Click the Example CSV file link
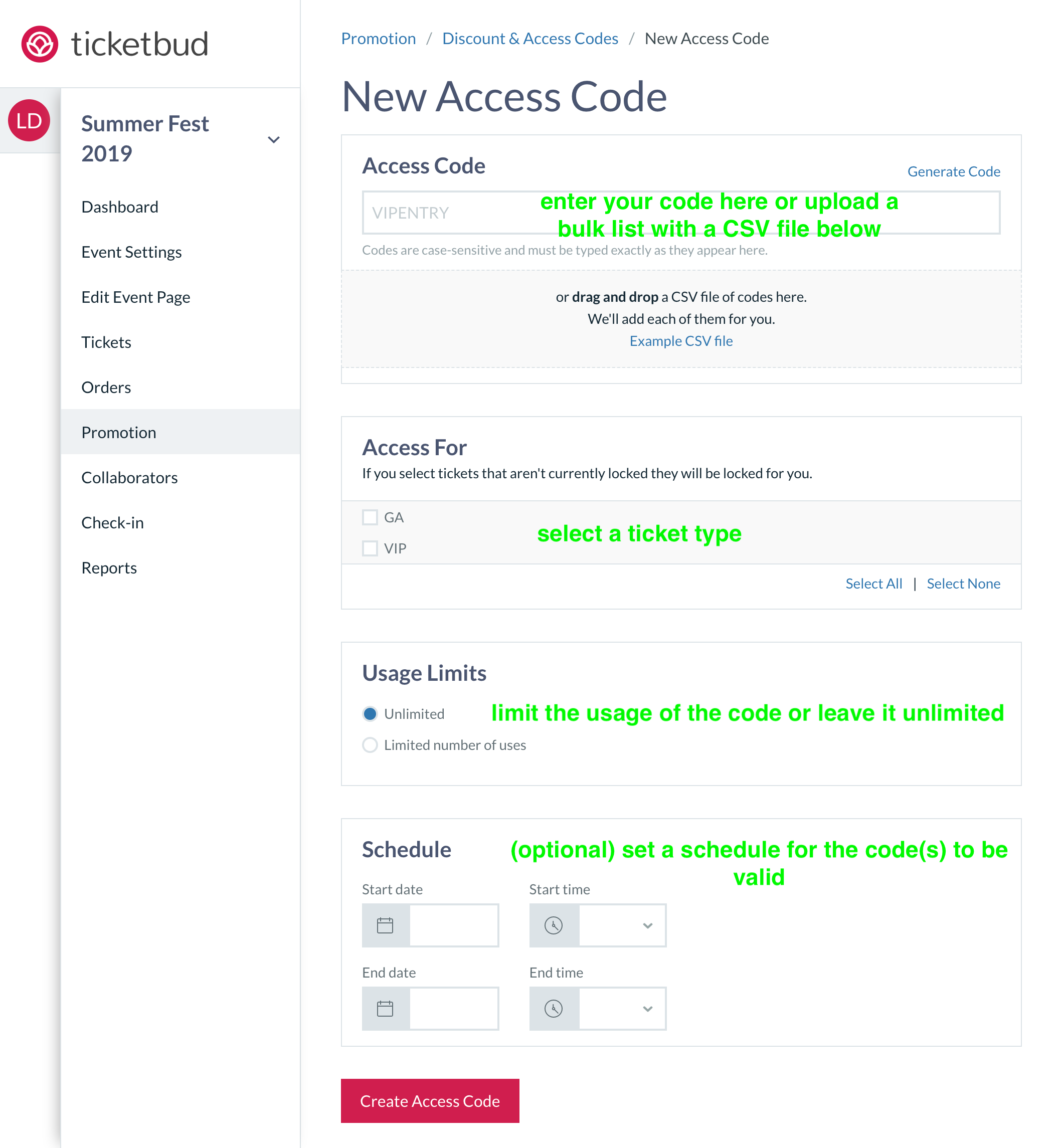Screen dimensions: 1062x1148 pyautogui.click(x=681, y=341)
